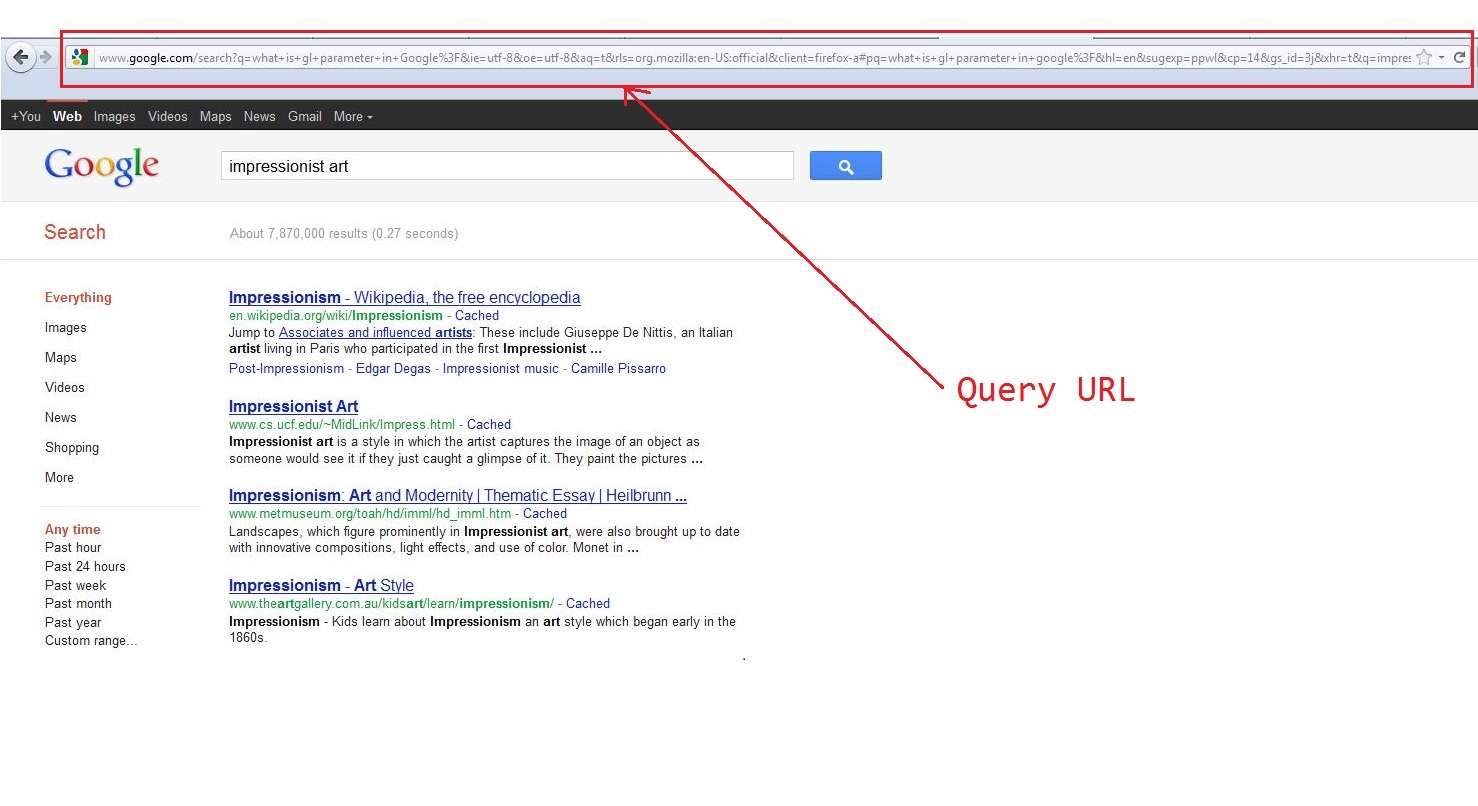Open the Camille Pissarro sitelink

618,369
